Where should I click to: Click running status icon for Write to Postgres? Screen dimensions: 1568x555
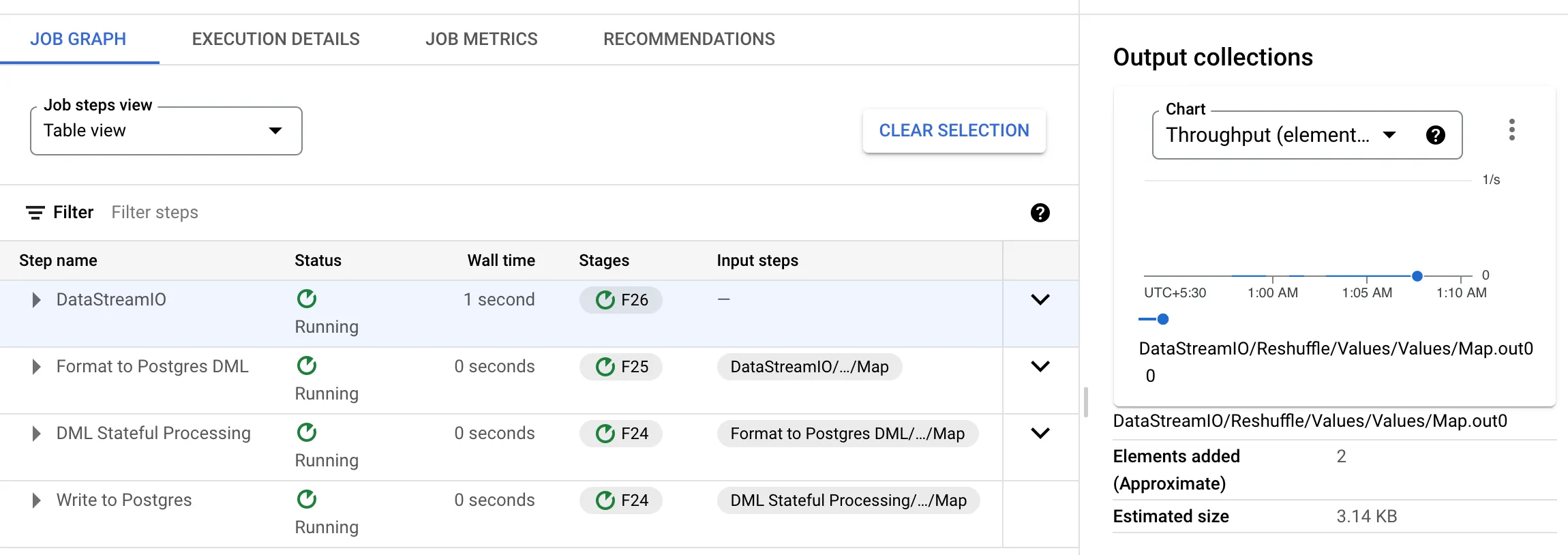[x=307, y=499]
